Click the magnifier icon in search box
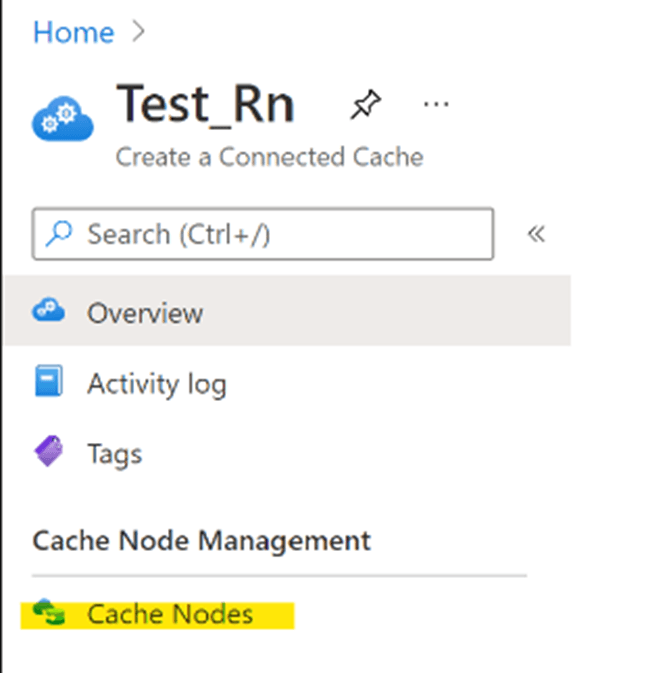This screenshot has width=650, height=673. click(x=59, y=233)
